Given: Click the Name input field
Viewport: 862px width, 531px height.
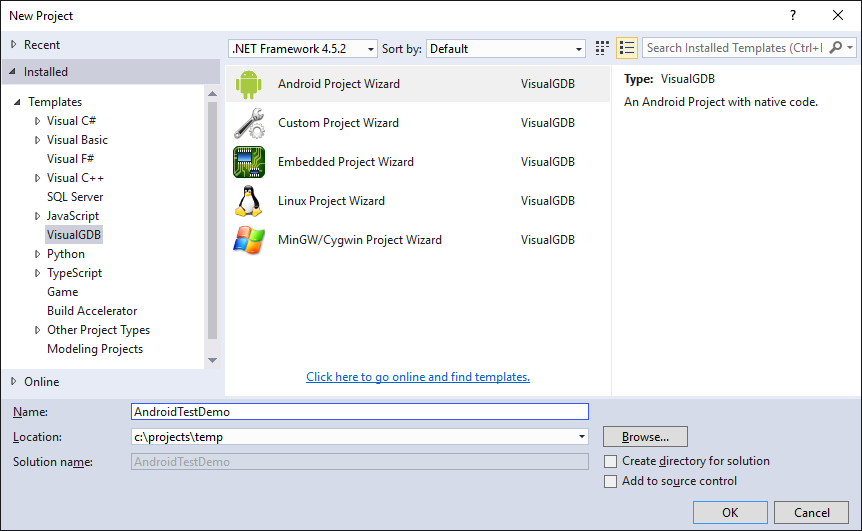Looking at the screenshot, I should tap(360, 412).
